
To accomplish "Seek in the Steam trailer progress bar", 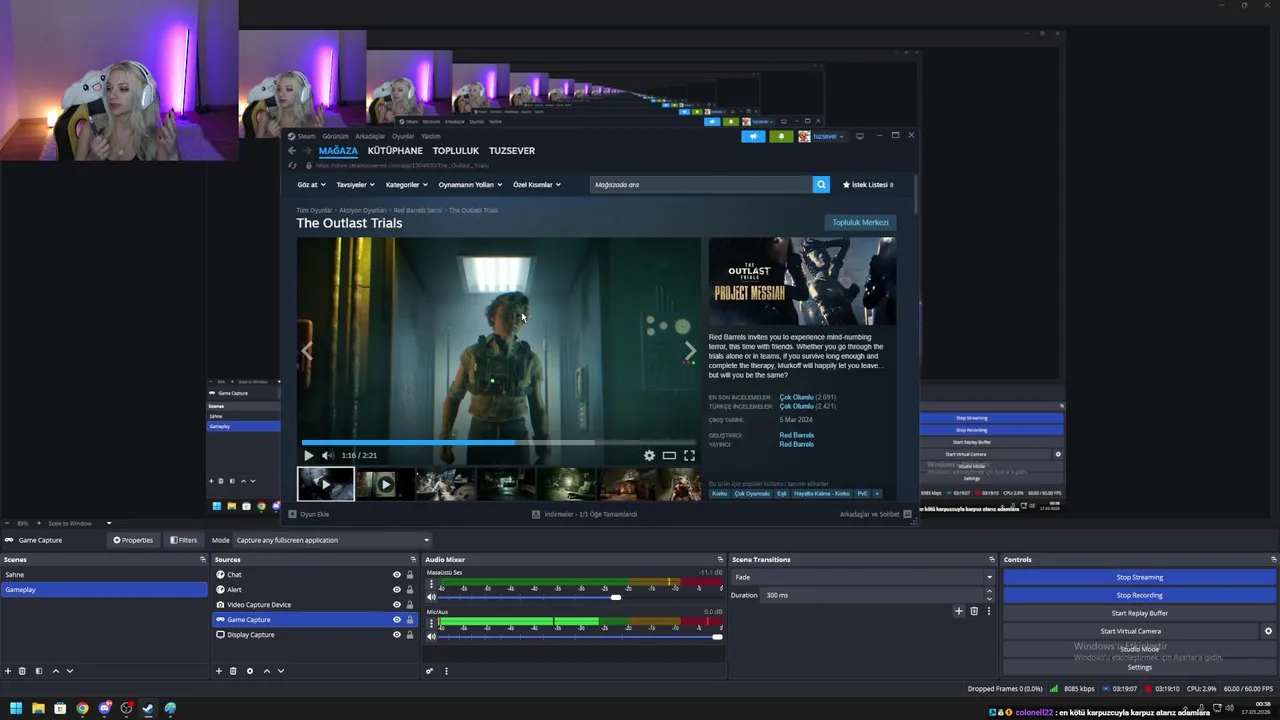I will (x=499, y=442).
